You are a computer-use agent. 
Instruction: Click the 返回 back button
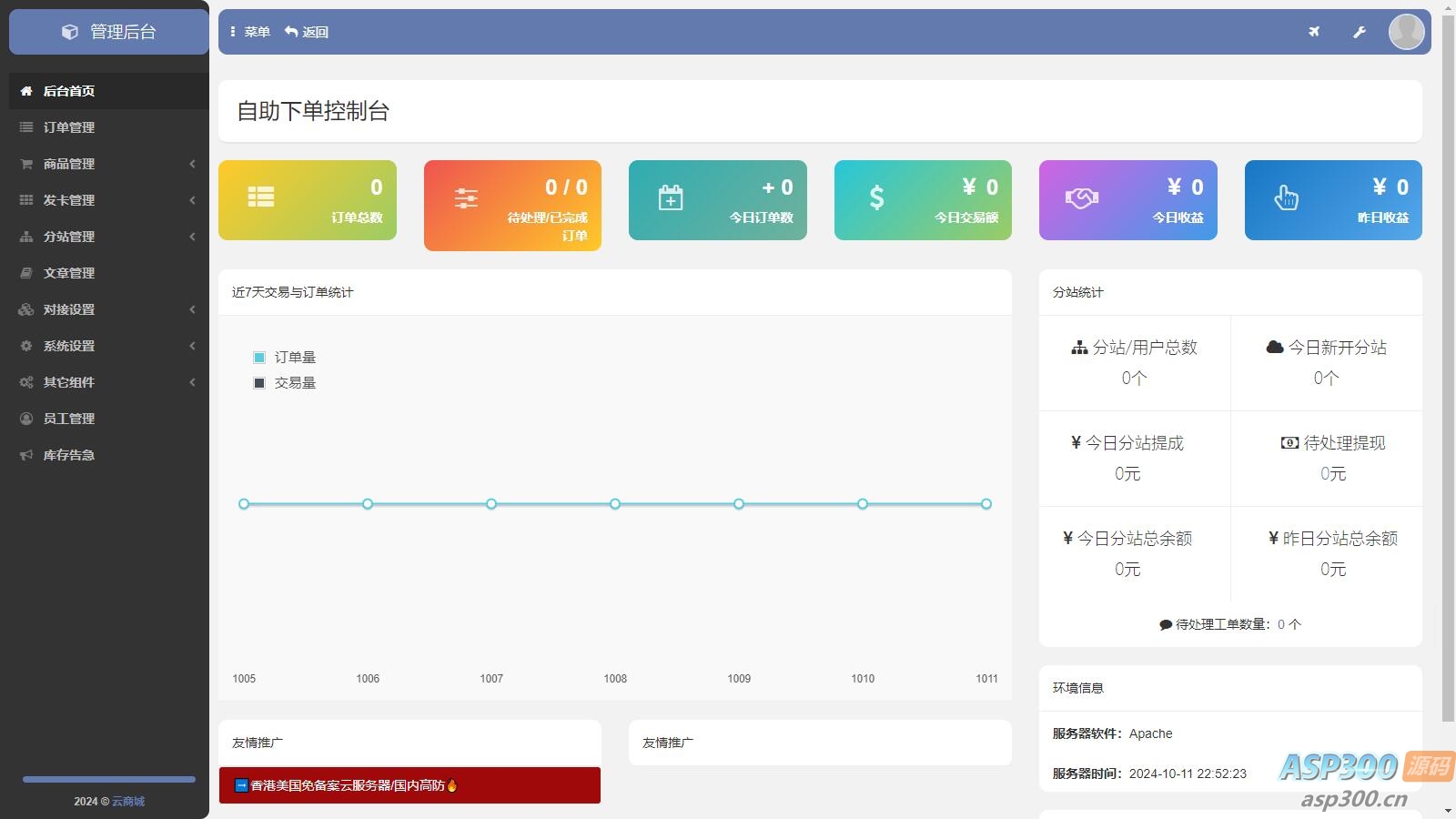pyautogui.click(x=307, y=32)
